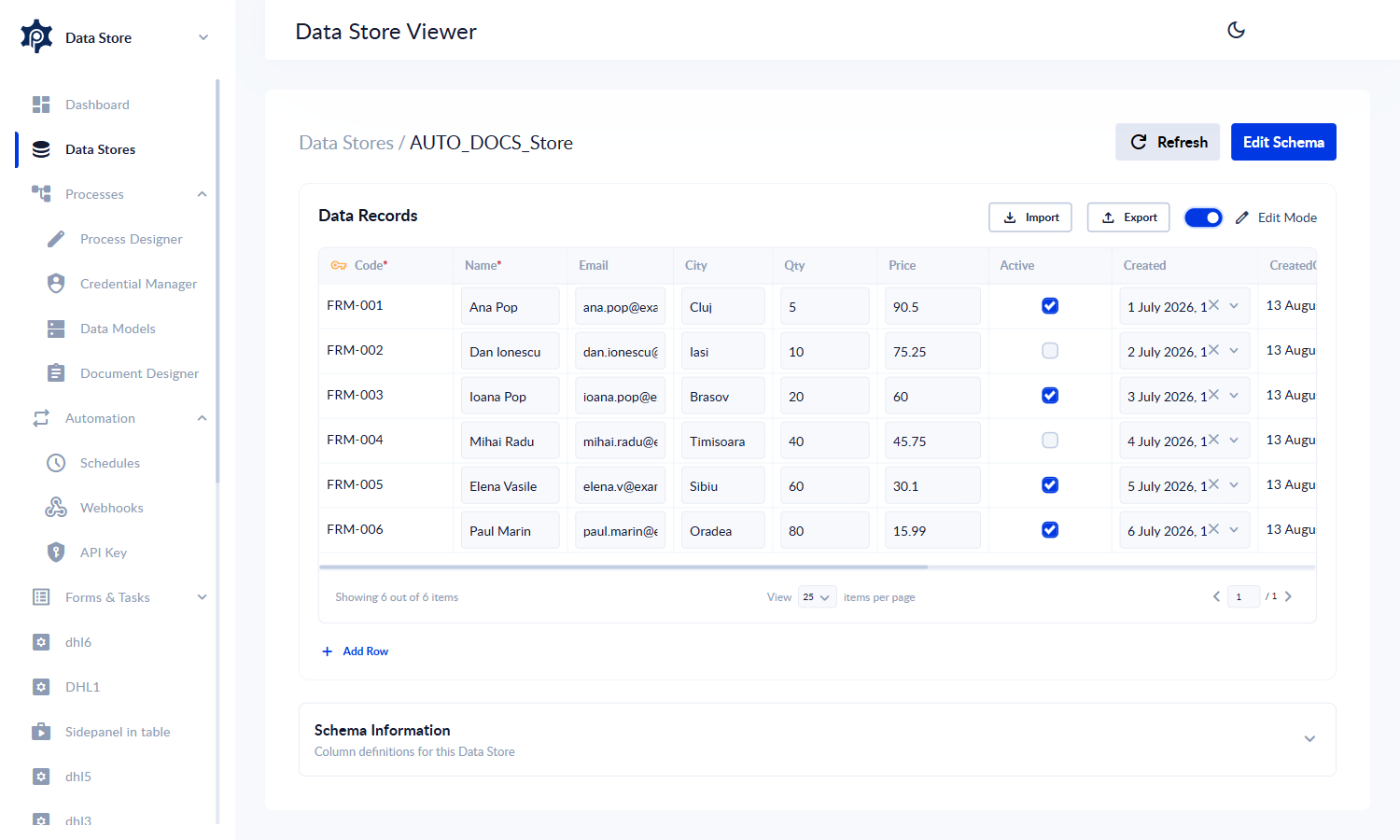
Task: Uncheck Active for FRM-005
Action: 1050,484
